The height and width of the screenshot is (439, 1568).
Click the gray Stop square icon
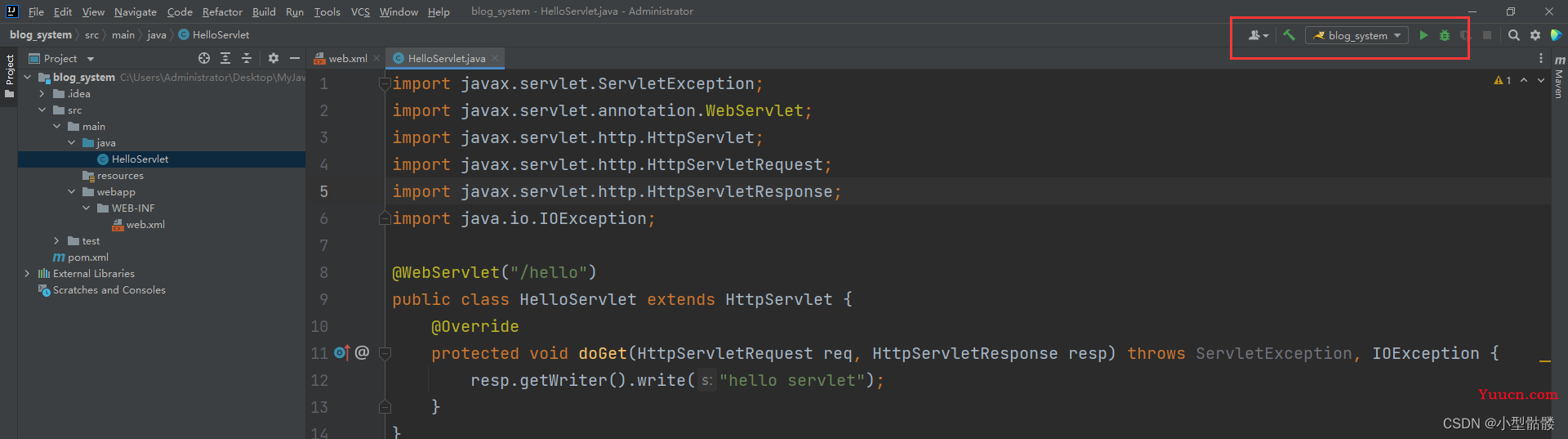(x=1487, y=35)
